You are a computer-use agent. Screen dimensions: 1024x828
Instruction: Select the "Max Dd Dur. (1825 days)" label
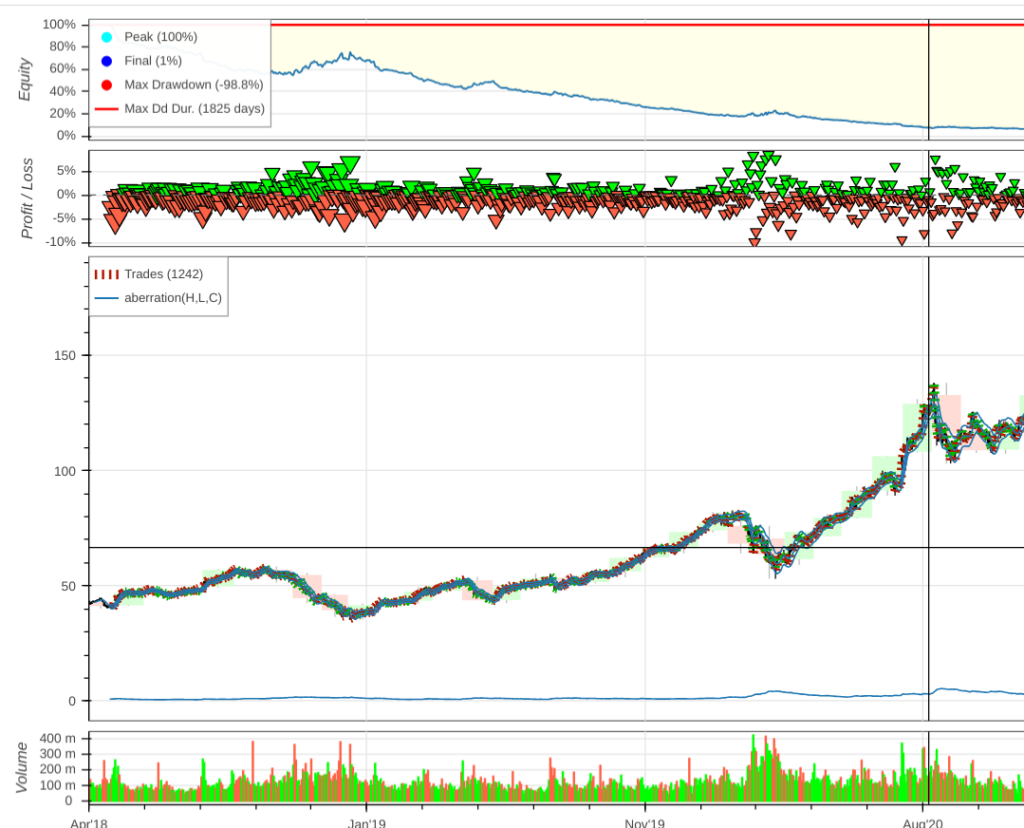194,109
